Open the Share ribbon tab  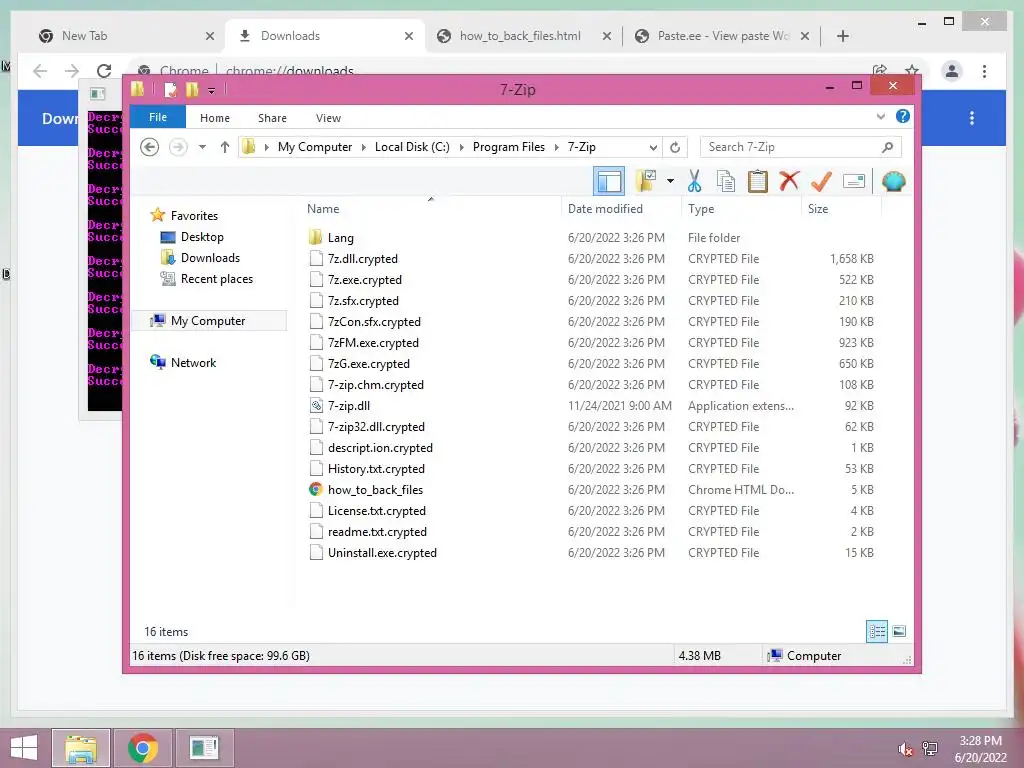click(272, 118)
